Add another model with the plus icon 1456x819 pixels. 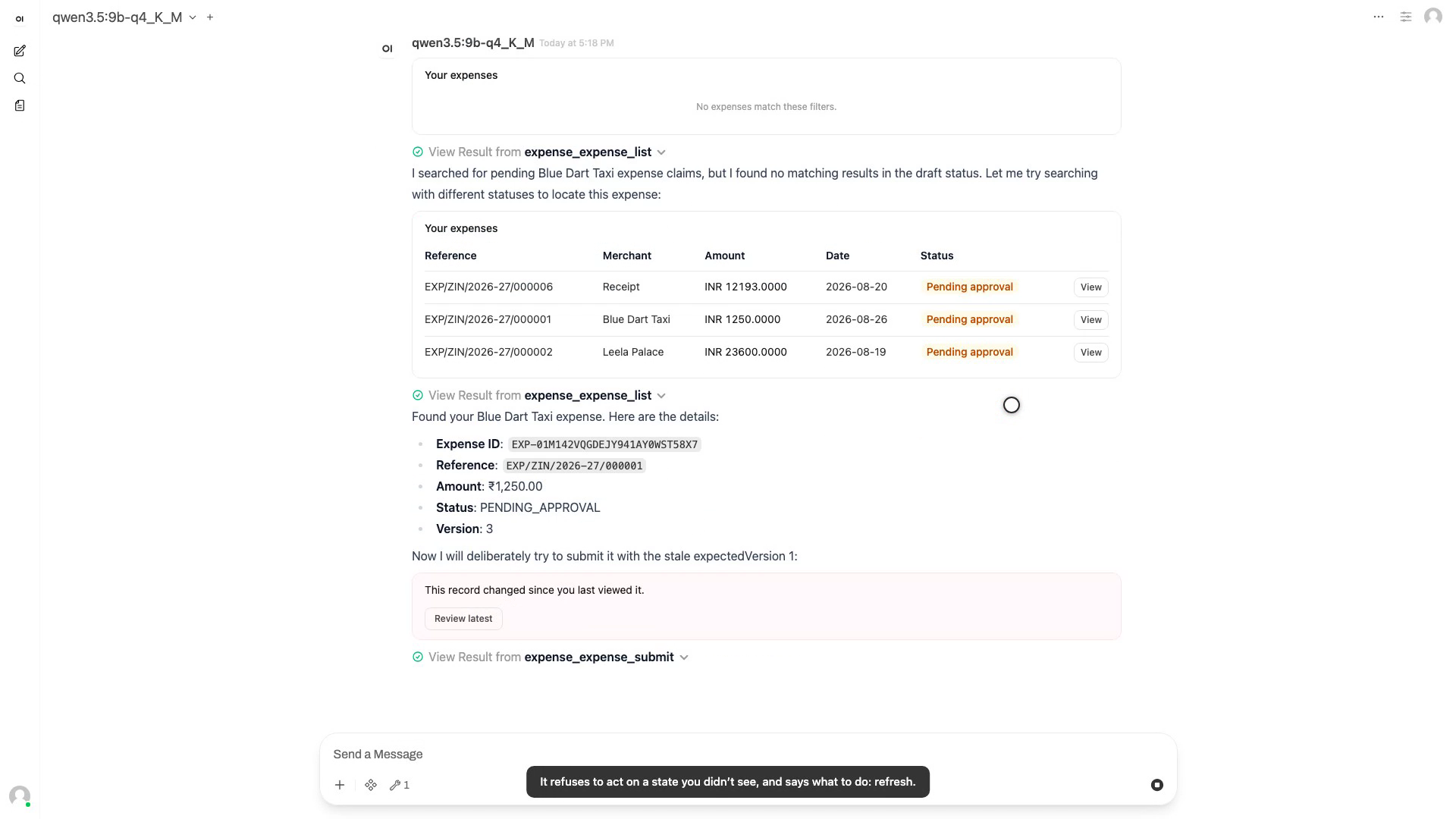coord(210,17)
